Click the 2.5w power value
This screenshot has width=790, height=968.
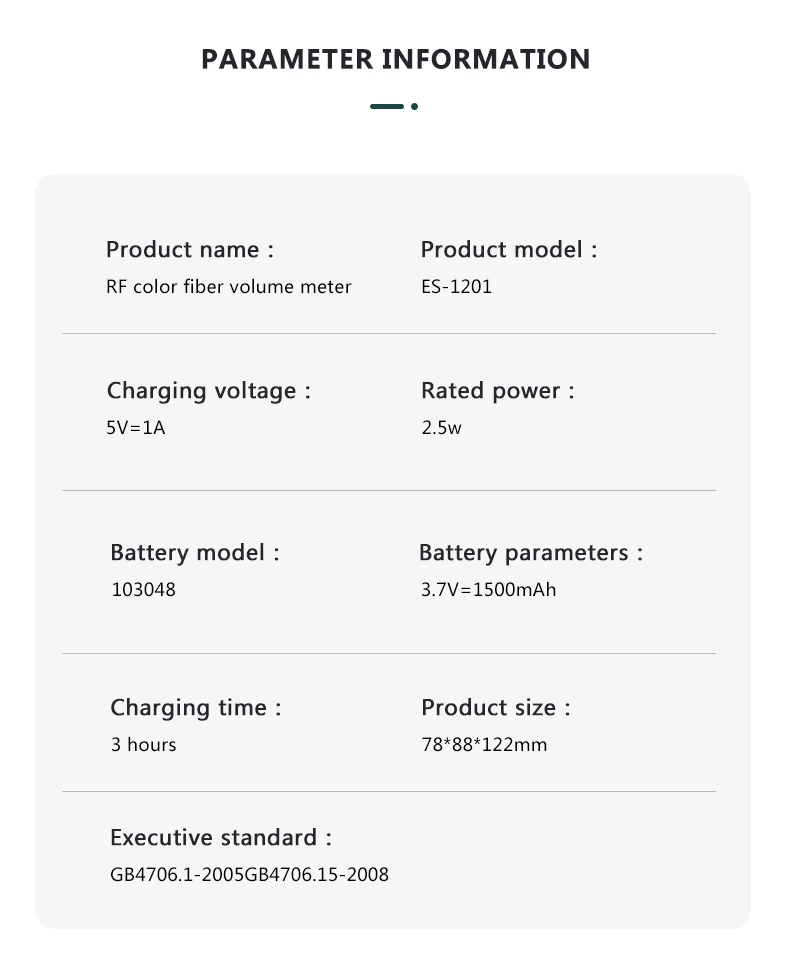tap(441, 428)
